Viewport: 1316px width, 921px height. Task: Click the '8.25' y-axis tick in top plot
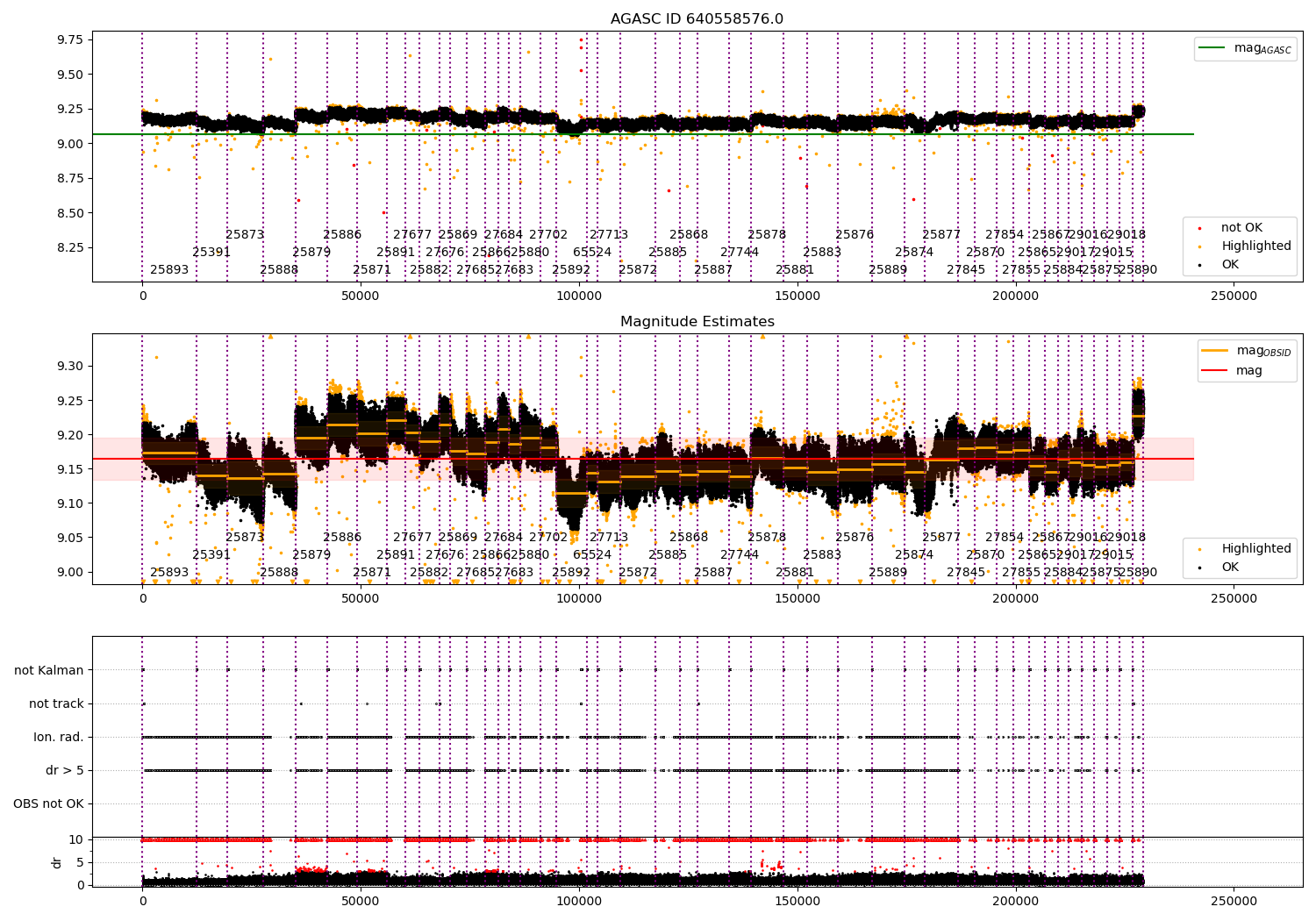point(69,247)
